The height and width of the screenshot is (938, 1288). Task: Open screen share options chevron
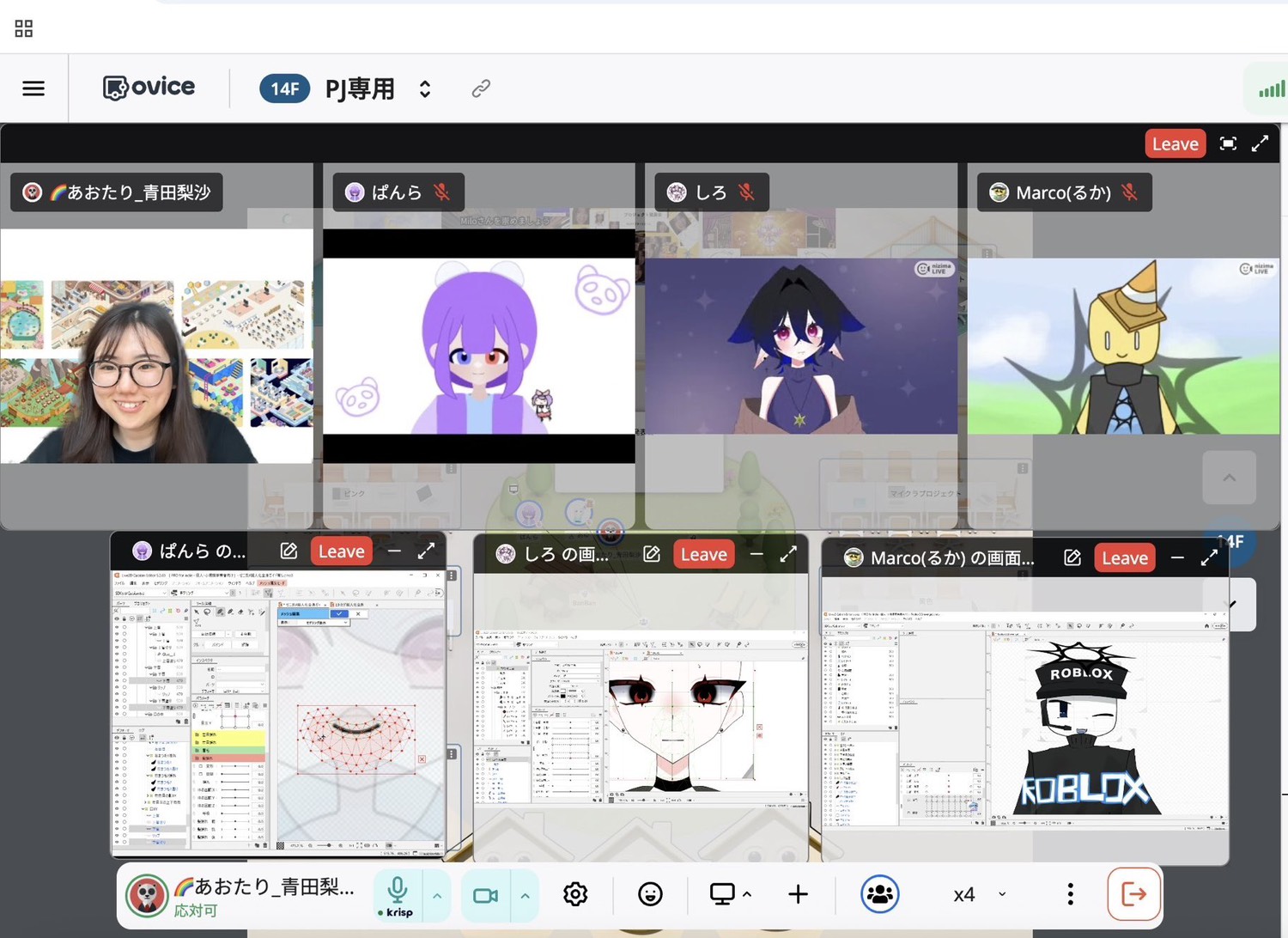747,894
